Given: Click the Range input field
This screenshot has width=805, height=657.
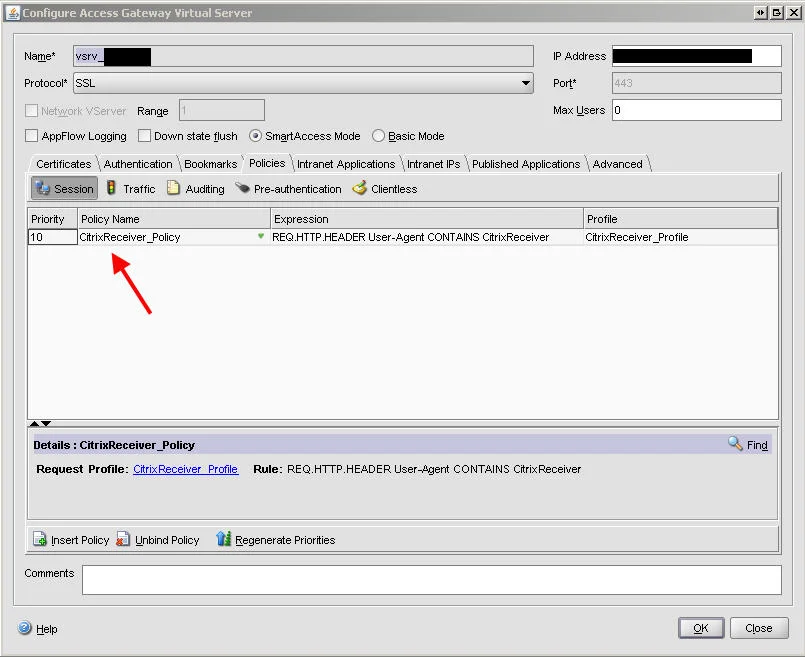Looking at the screenshot, I should 222,110.
